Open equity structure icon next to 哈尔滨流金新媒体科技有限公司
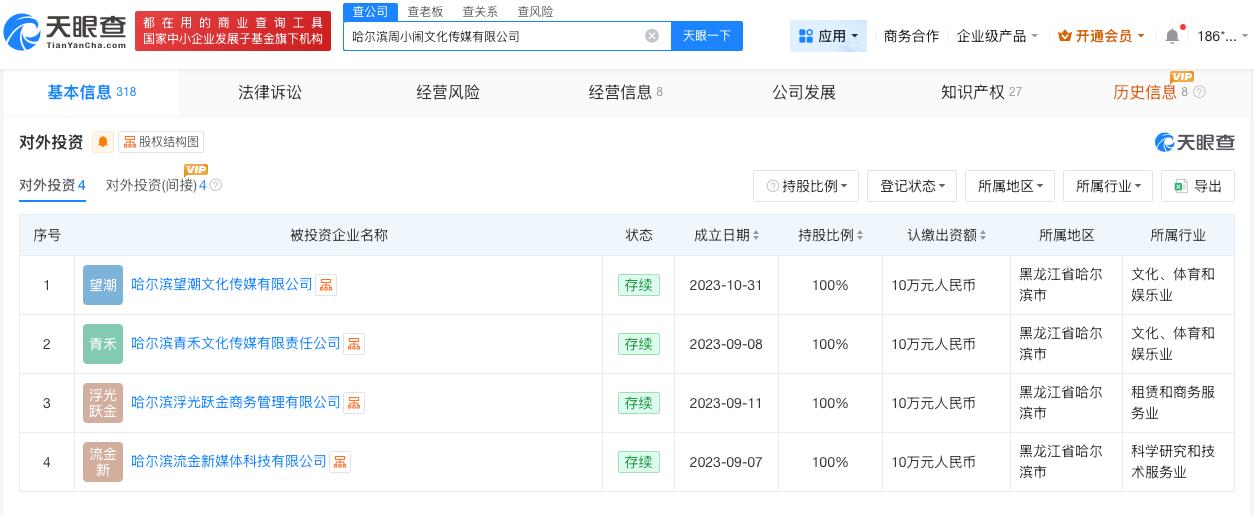This screenshot has height=516, width=1254. click(340, 462)
